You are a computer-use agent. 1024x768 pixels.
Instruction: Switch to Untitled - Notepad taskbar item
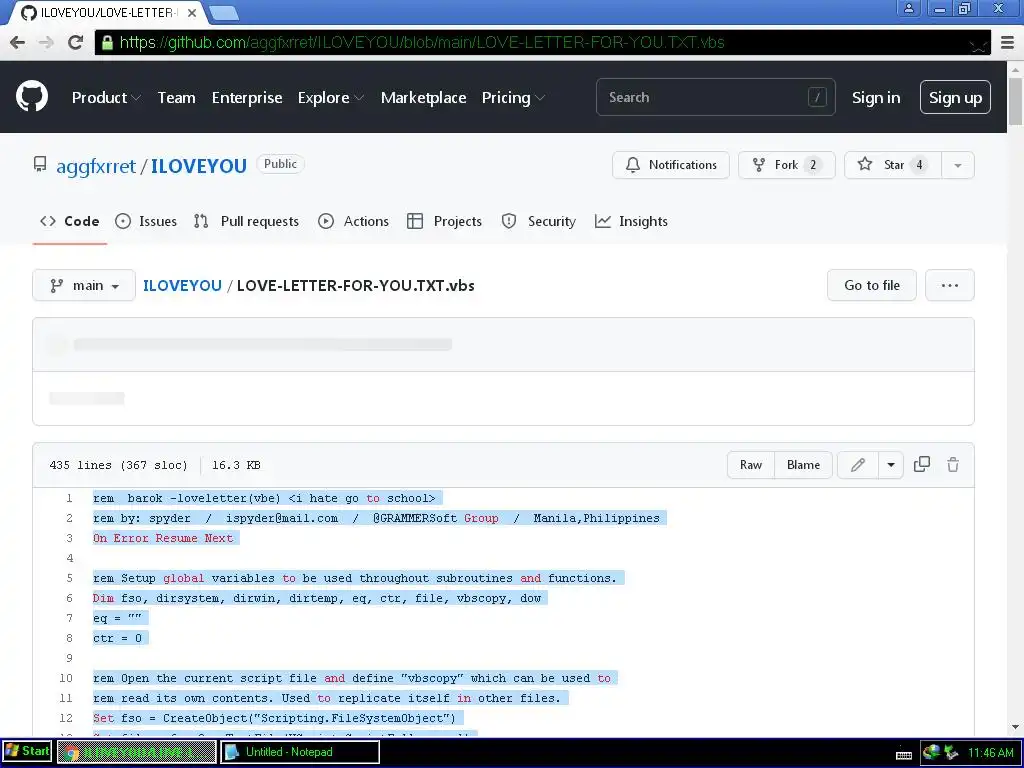point(299,752)
